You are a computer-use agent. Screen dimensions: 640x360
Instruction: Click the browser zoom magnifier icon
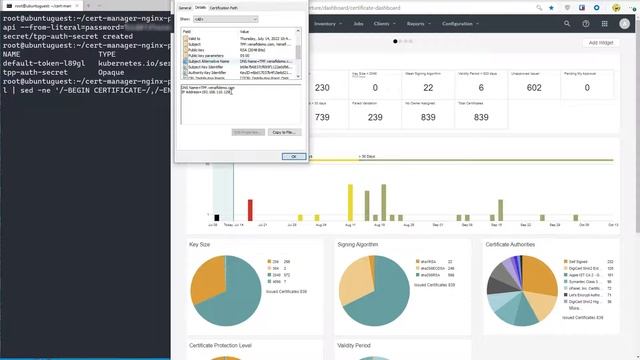pyautogui.click(x=539, y=8)
